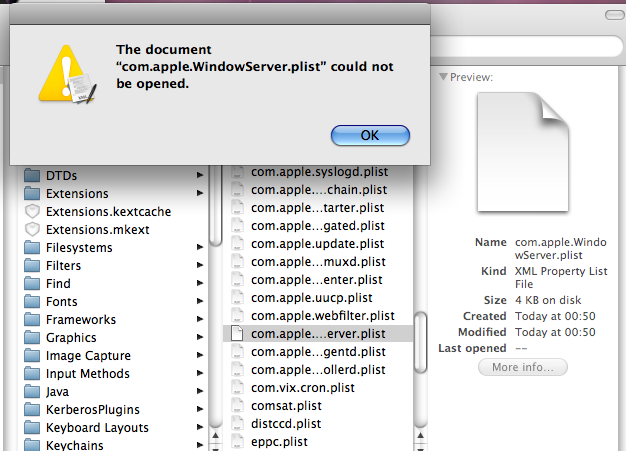Screen dimensions: 626x451
Task: Click the Find folder icon
Action: click(32, 283)
